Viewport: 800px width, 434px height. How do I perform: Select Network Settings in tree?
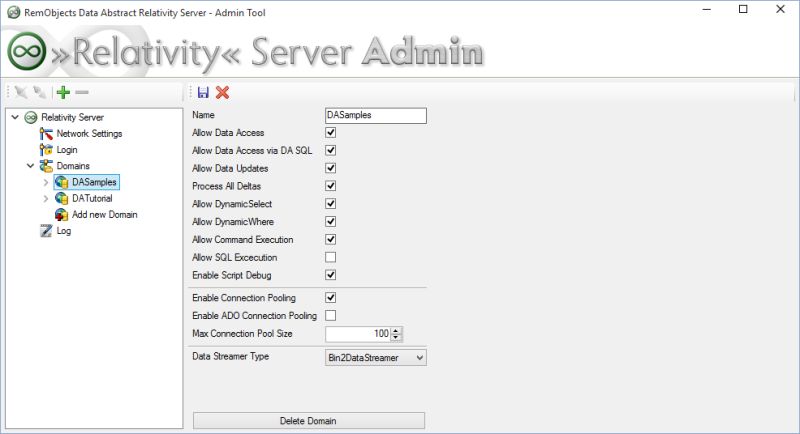click(x=89, y=134)
